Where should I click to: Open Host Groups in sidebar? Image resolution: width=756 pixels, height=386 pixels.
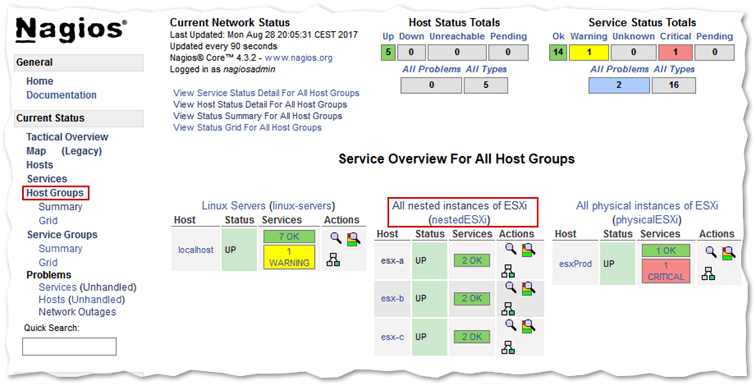tap(55, 193)
